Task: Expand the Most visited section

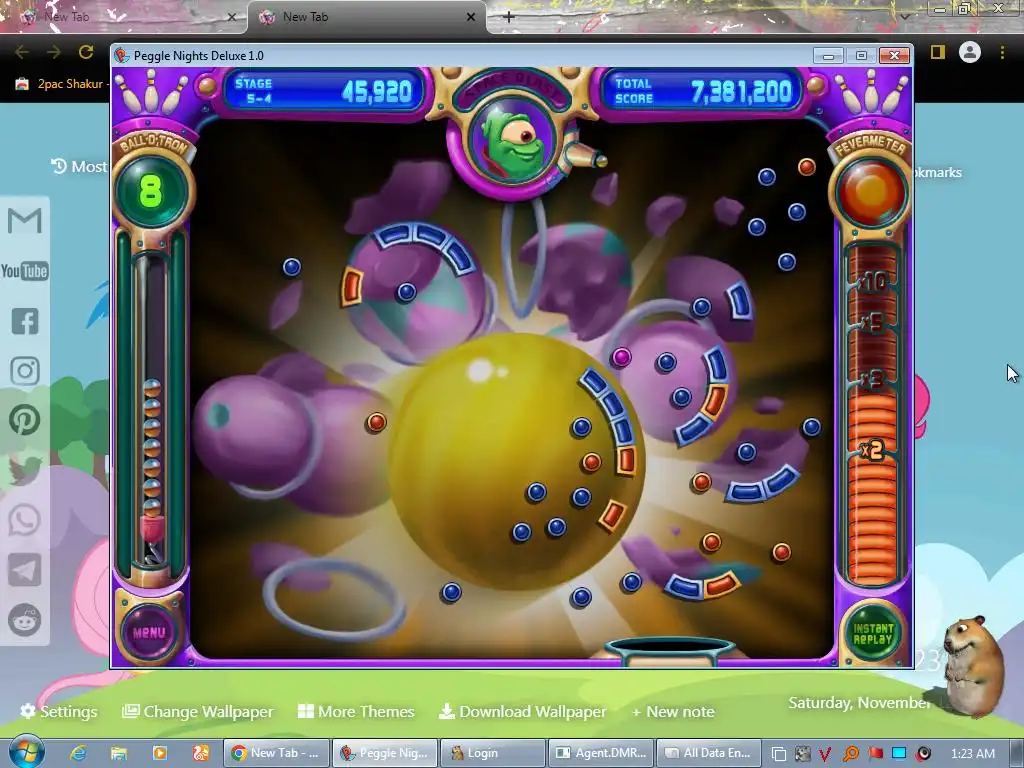Action: 79,167
